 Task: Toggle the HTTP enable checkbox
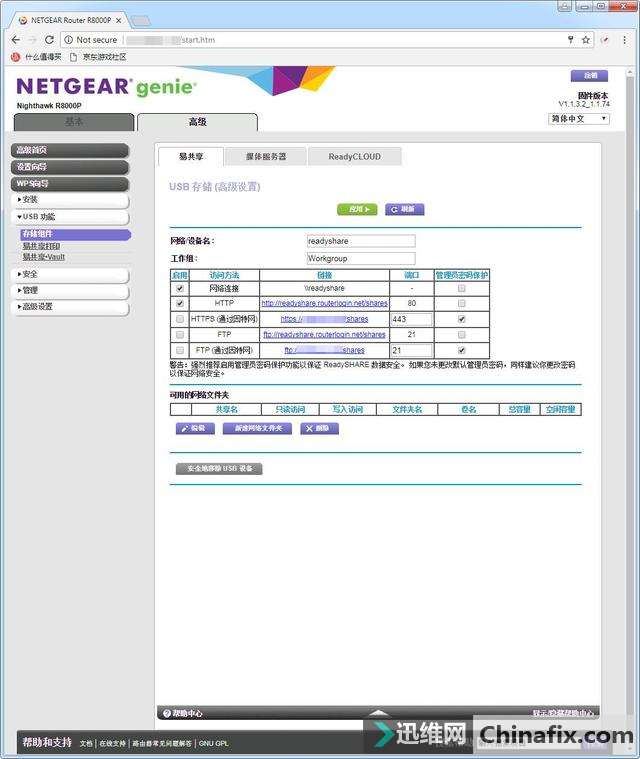[x=180, y=304]
